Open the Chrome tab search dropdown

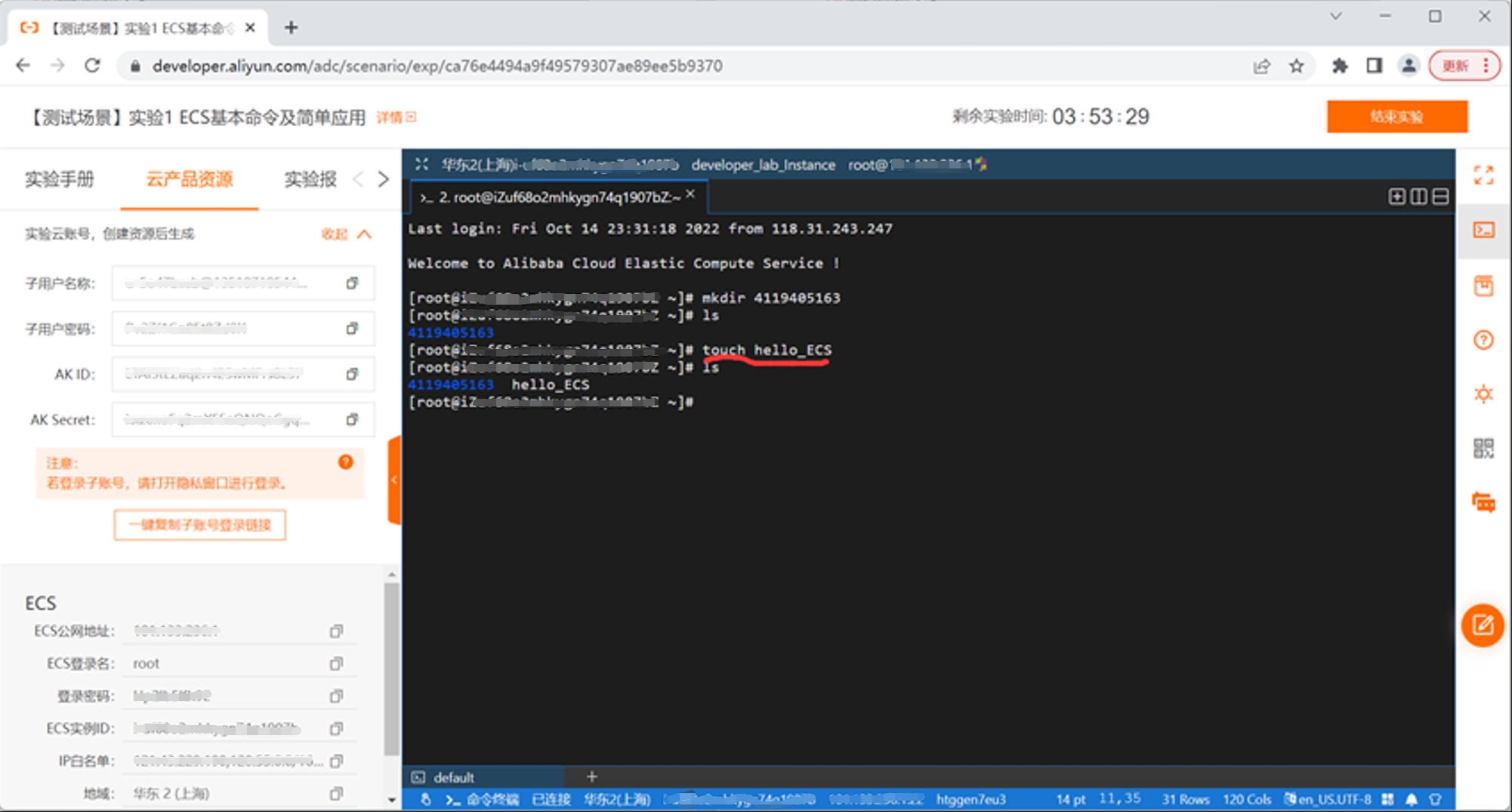[x=1335, y=17]
